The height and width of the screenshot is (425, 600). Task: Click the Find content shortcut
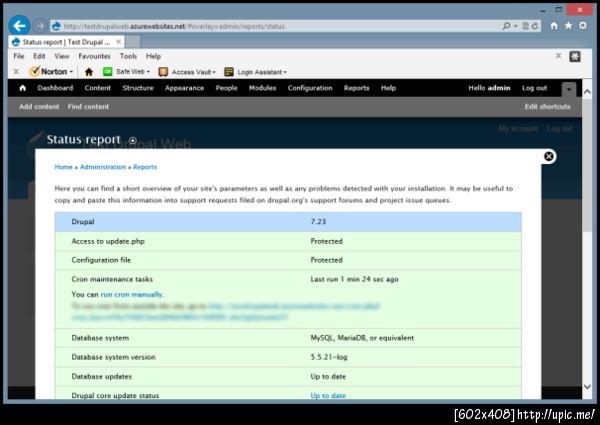(88, 107)
